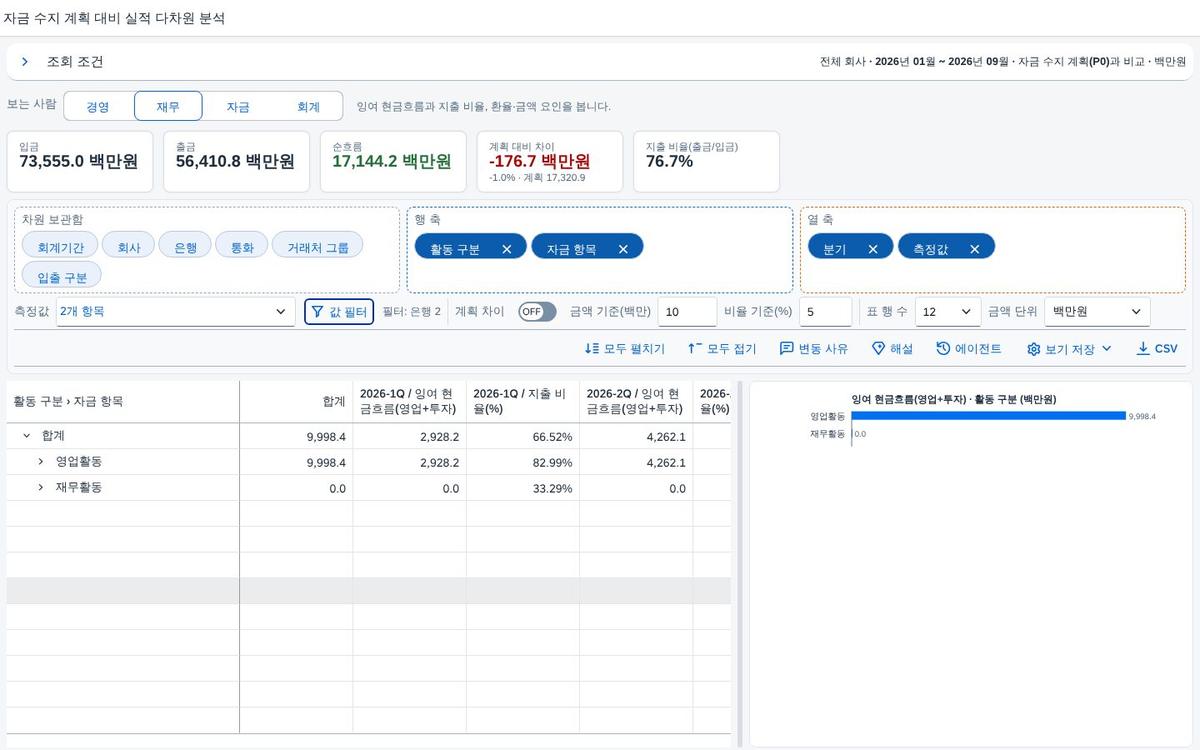The height and width of the screenshot is (750, 1200).
Task: Click the 계획 대비 차이 -176.7 card
Action: click(x=549, y=161)
